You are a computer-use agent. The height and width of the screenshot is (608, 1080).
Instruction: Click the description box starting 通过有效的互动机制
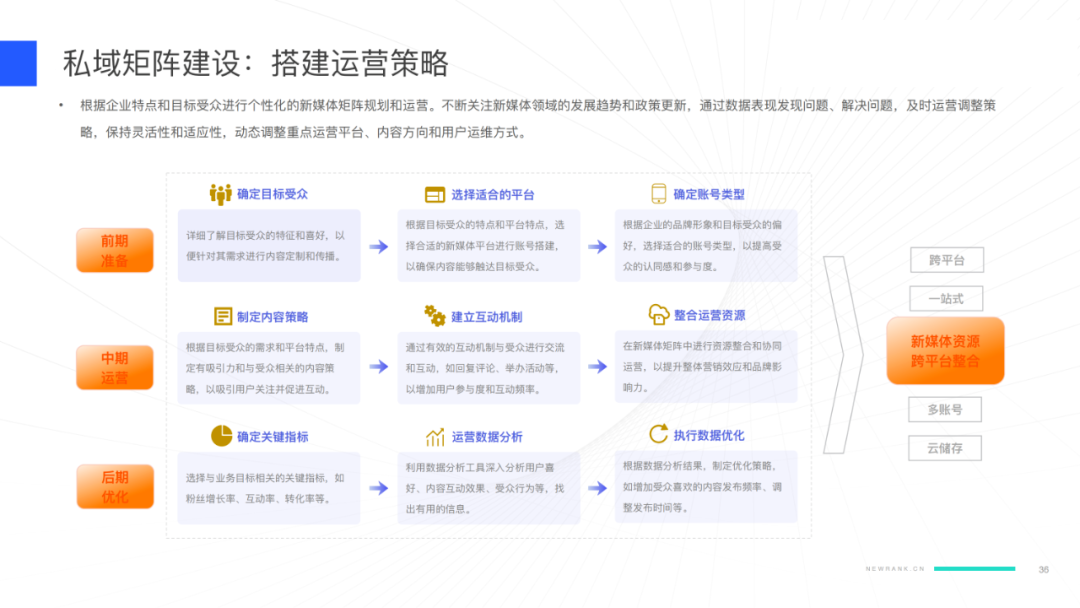pos(488,368)
